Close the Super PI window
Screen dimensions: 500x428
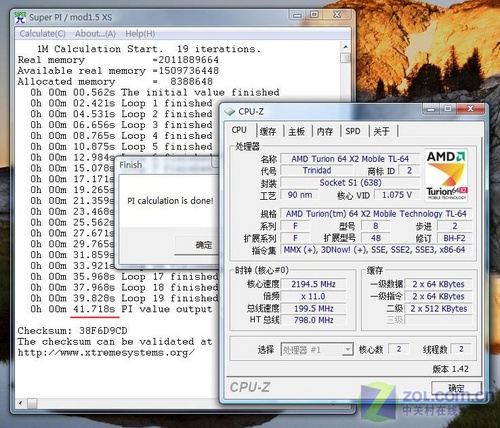point(337,14)
